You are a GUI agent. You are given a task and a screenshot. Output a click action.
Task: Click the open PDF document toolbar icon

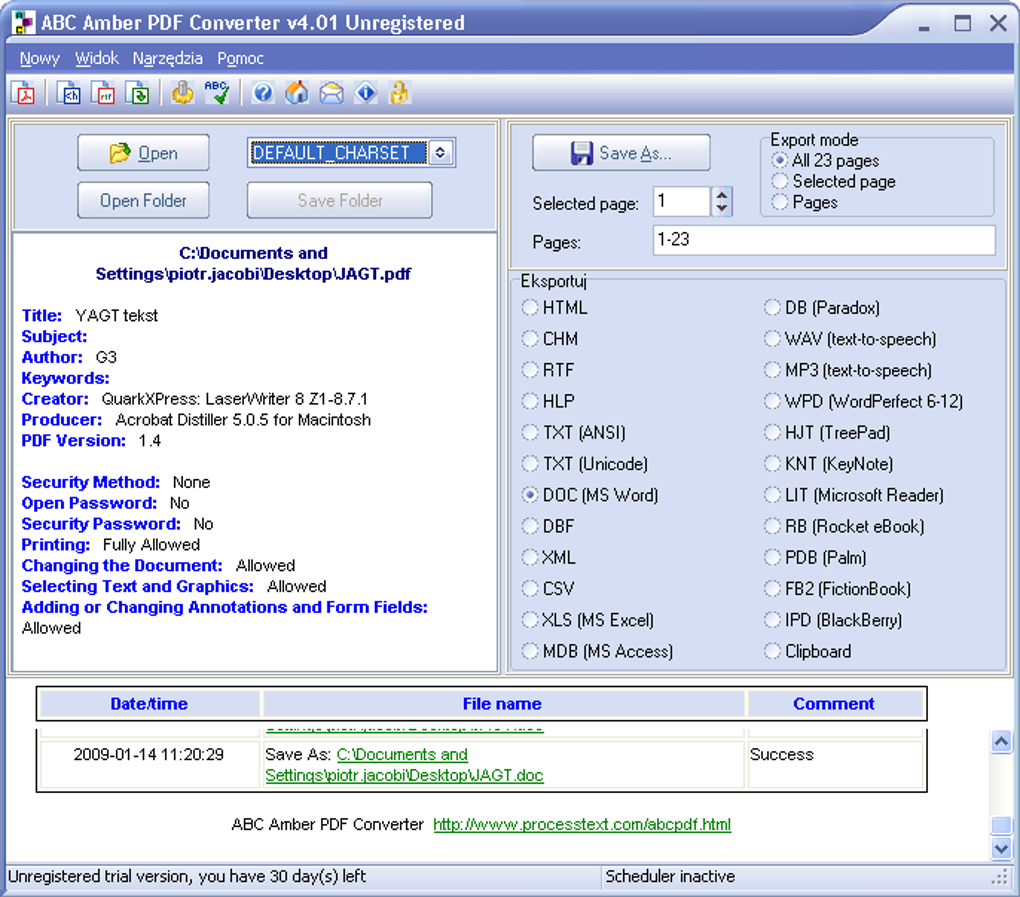24,94
